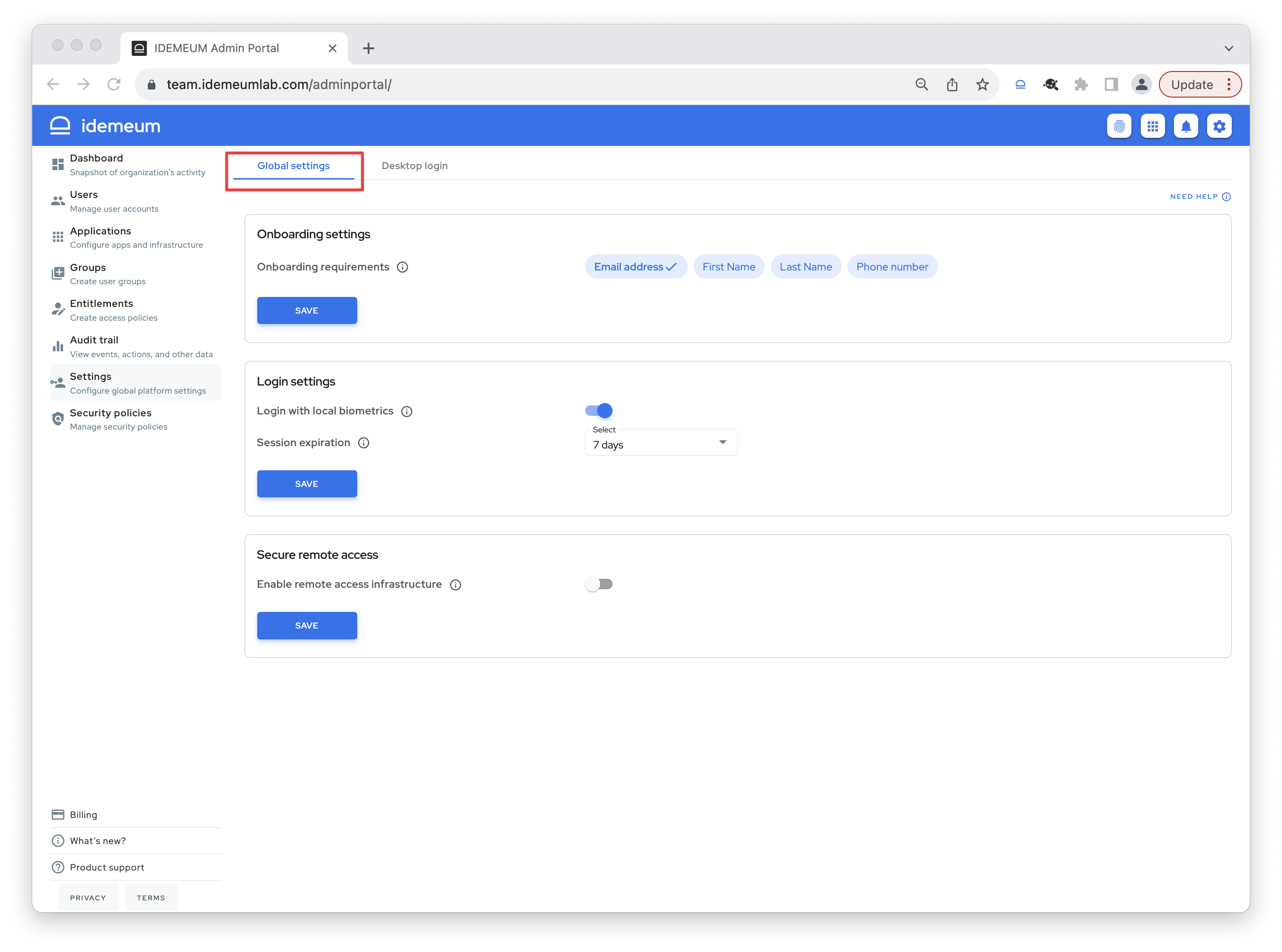Save the Login settings
The height and width of the screenshot is (952, 1282).
click(x=307, y=484)
